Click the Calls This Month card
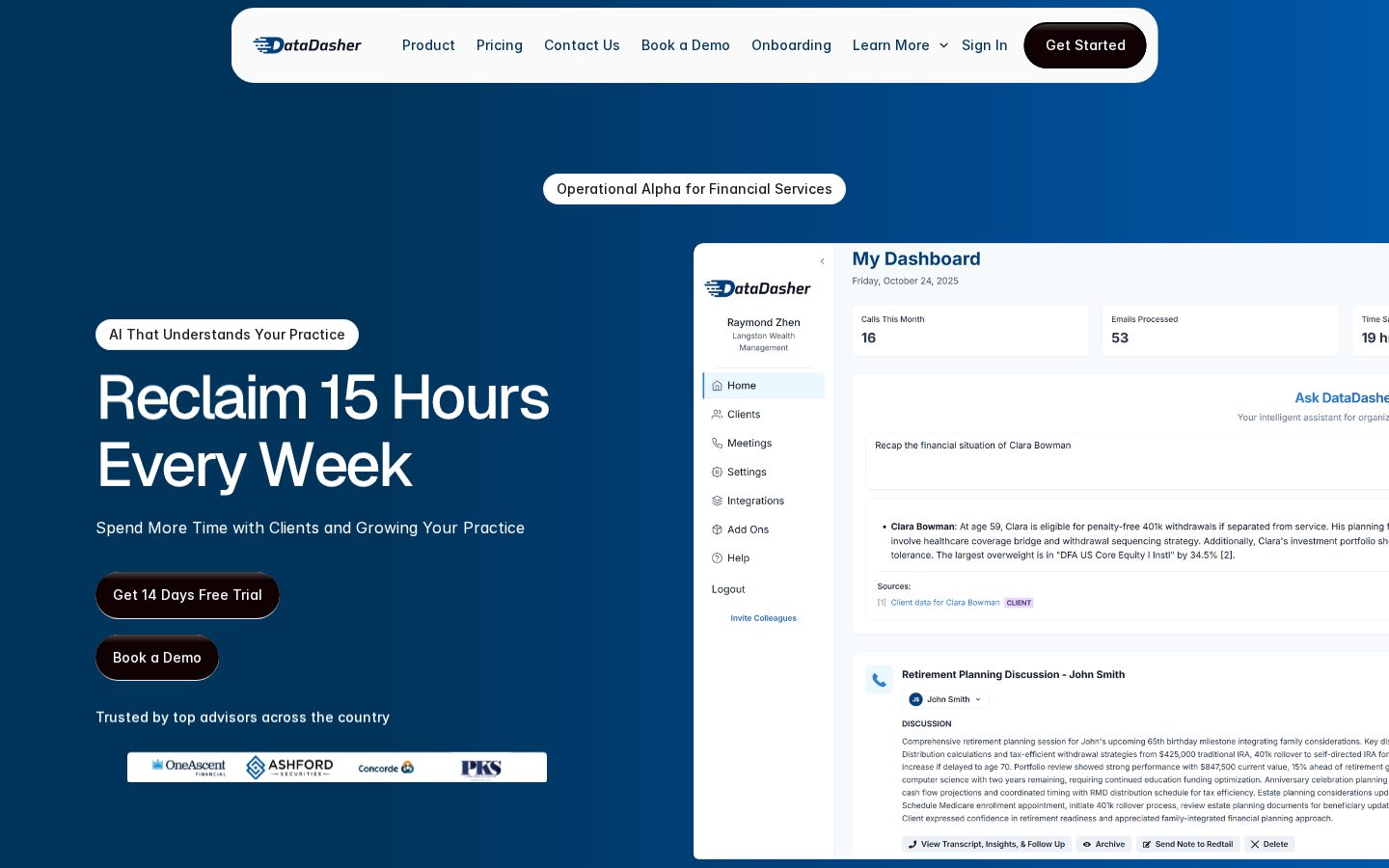Image resolution: width=1389 pixels, height=868 pixels. [970, 331]
